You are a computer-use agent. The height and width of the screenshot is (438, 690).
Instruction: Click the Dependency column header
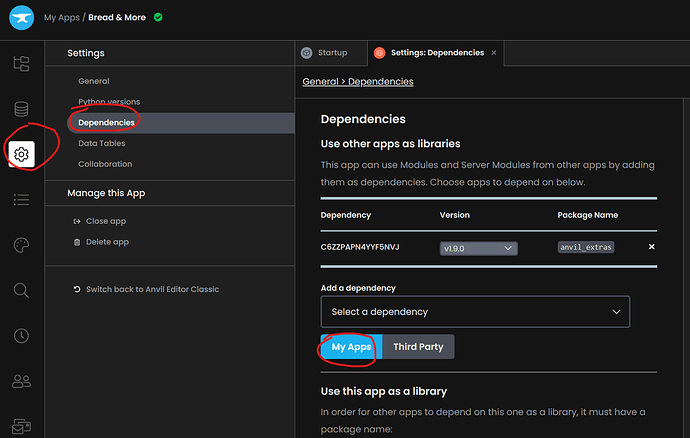click(x=346, y=215)
